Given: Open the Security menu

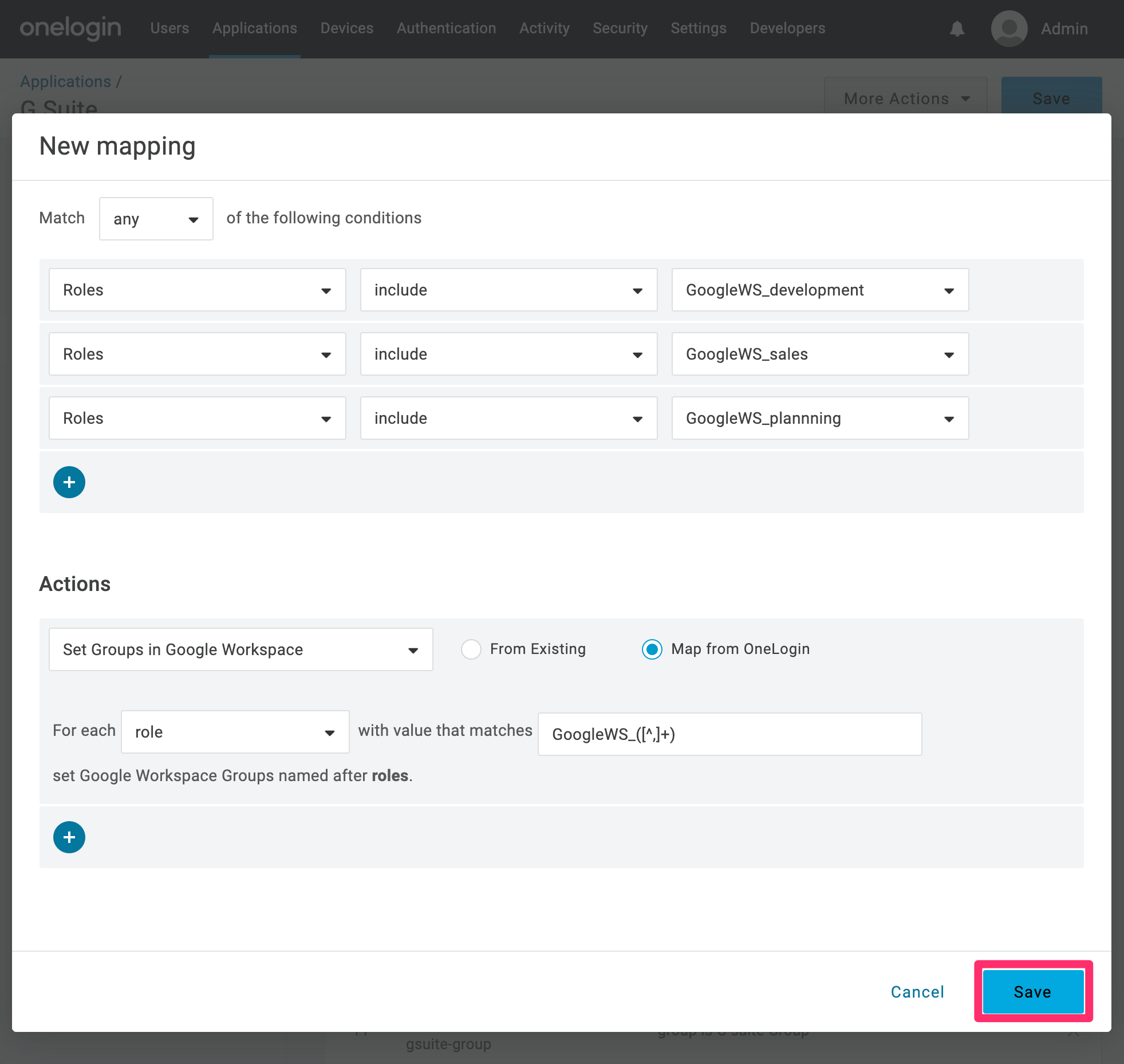Looking at the screenshot, I should tap(620, 28).
